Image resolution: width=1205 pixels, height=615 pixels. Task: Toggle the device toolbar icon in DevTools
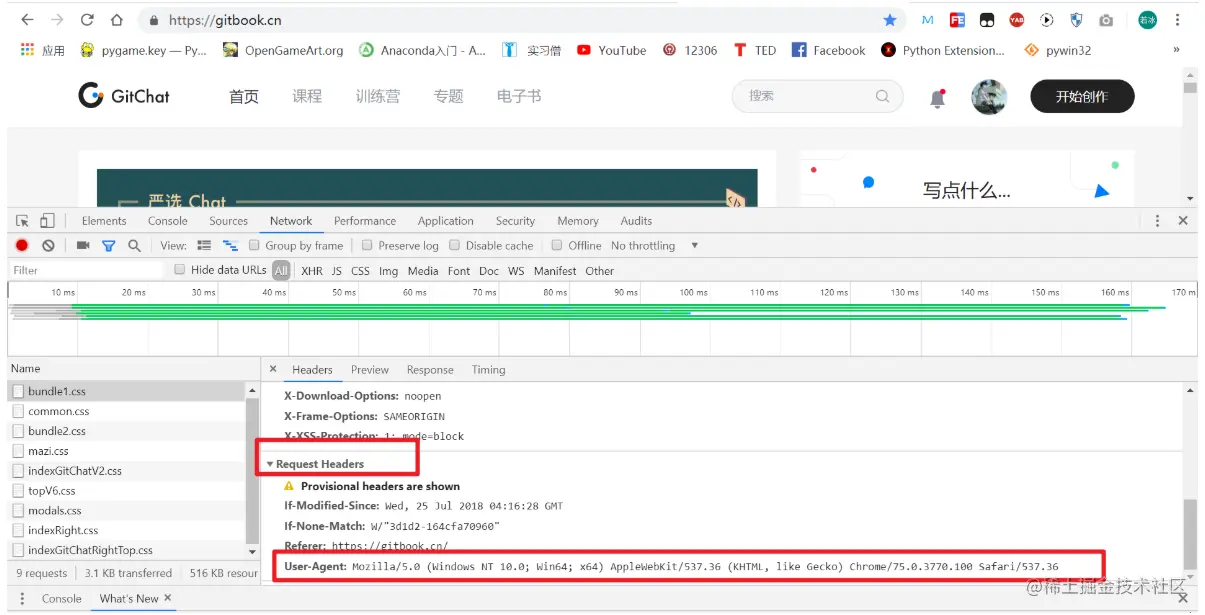[47, 221]
